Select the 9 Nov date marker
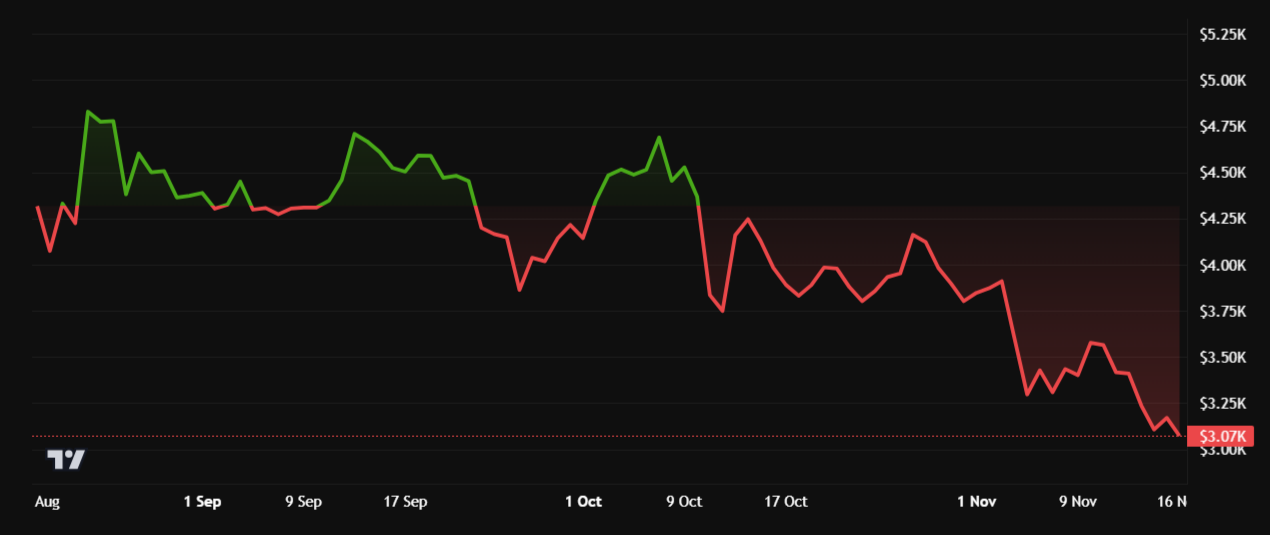This screenshot has width=1270, height=535. (x=1079, y=502)
